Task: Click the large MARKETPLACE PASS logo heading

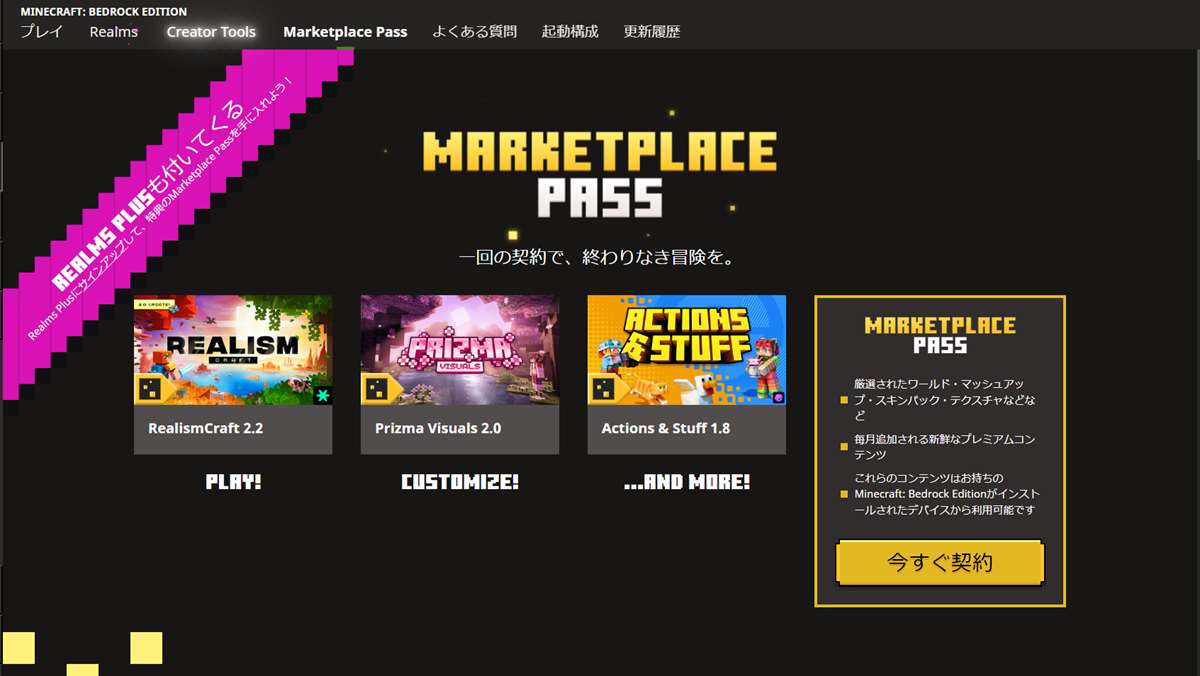Action: coord(600,175)
